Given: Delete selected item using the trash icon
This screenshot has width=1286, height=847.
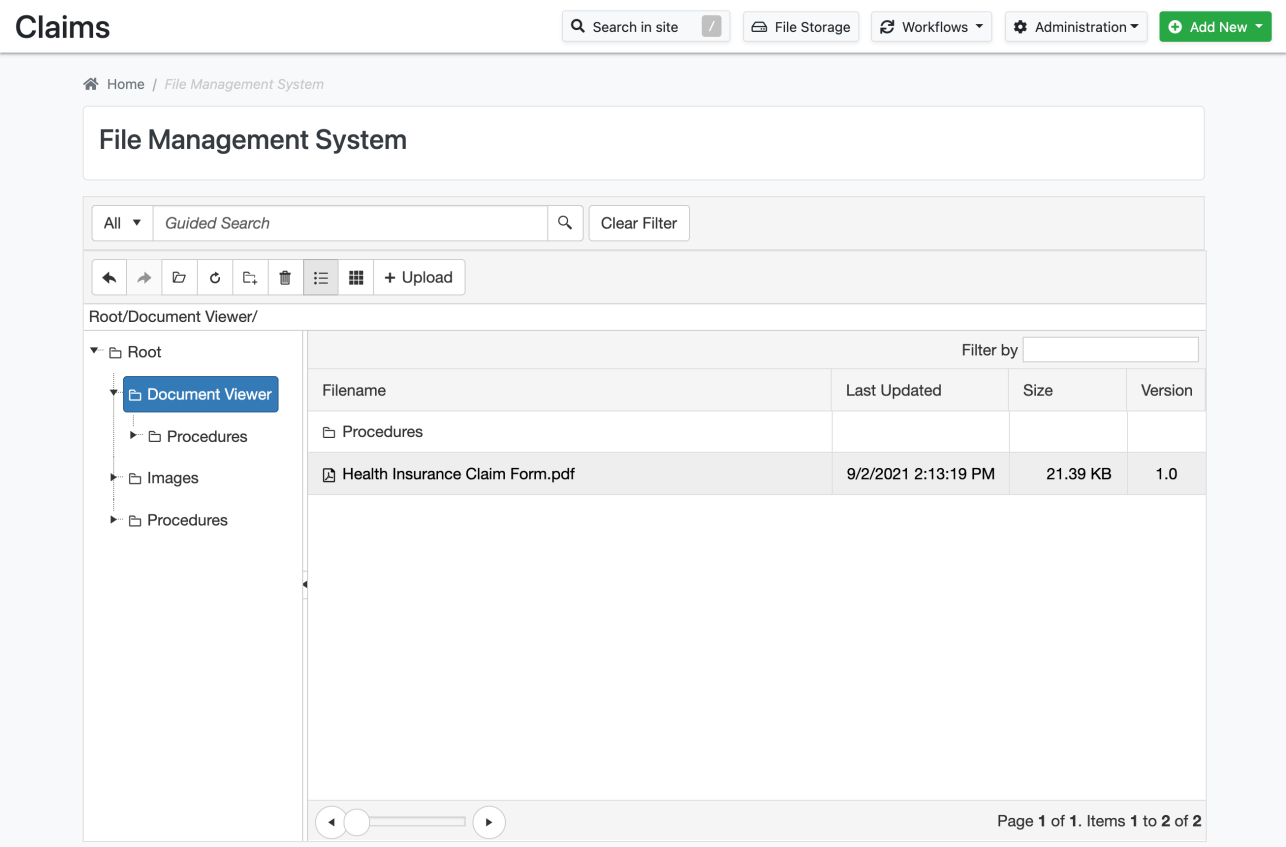Looking at the screenshot, I should [285, 277].
